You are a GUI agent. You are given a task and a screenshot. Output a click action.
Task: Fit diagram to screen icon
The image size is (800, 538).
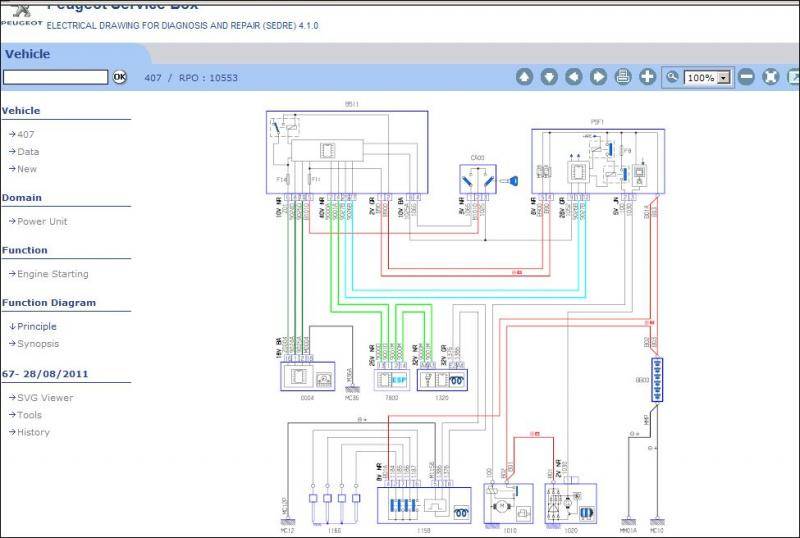pyautogui.click(x=771, y=77)
